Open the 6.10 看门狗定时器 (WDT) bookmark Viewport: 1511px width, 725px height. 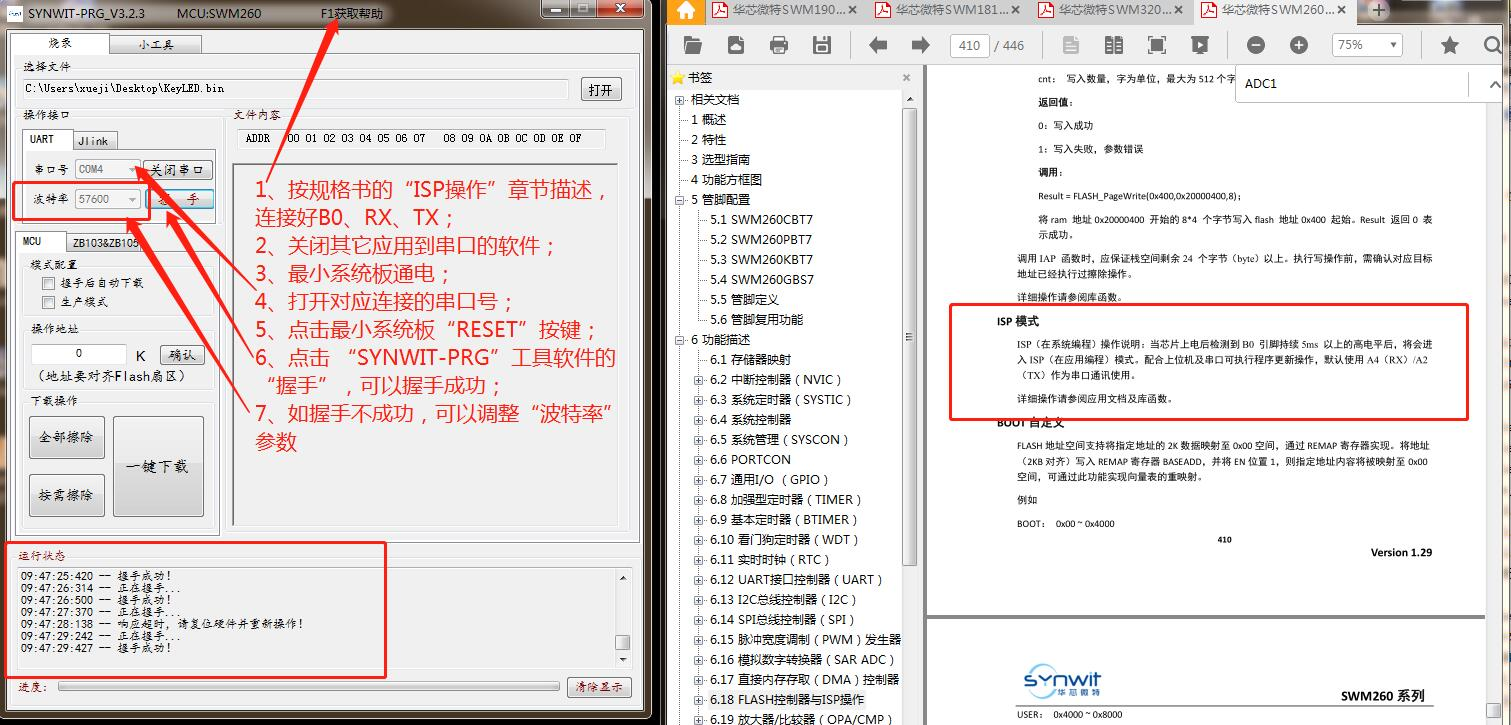click(x=785, y=540)
